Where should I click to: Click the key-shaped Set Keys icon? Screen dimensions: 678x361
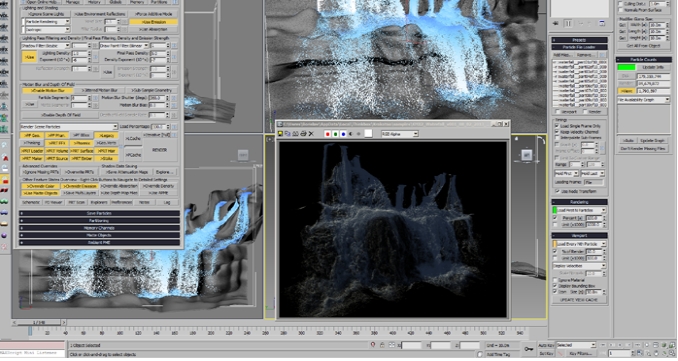click(529, 348)
